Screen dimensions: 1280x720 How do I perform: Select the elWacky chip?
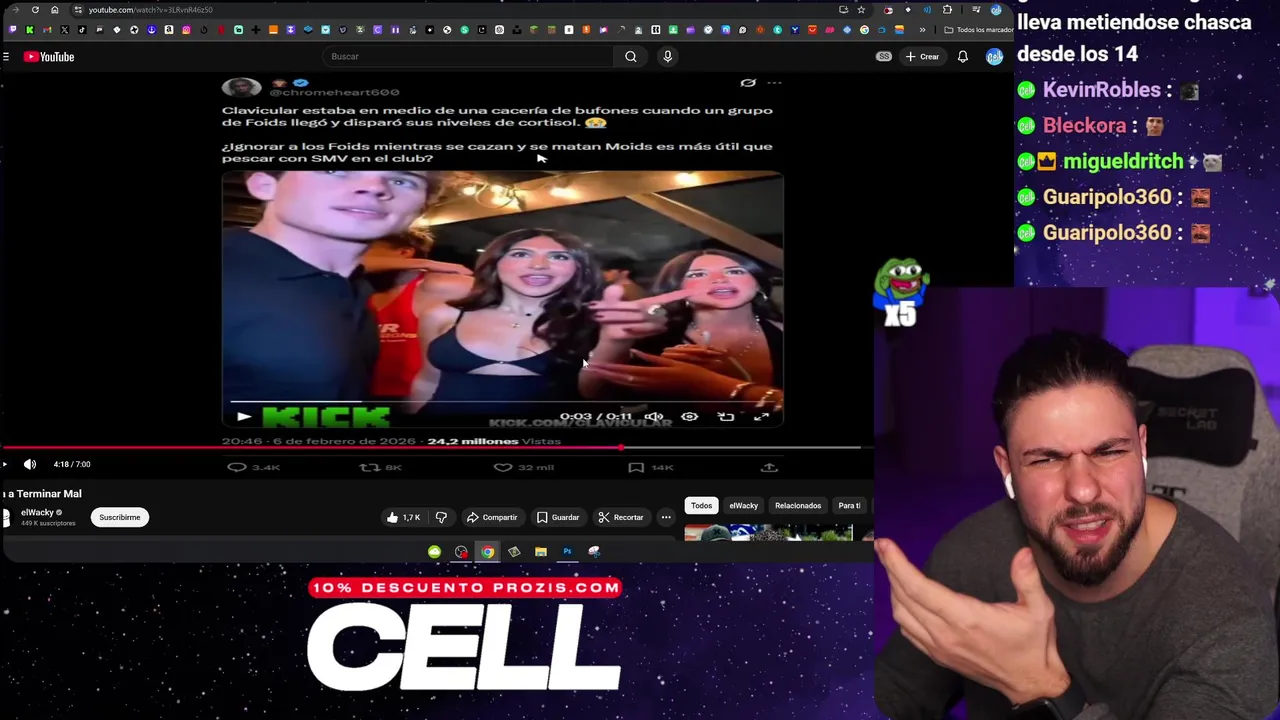[743, 505]
